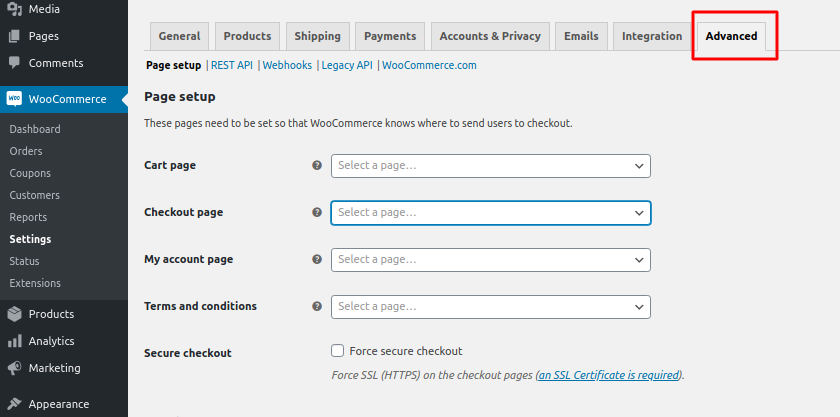Screen dimensions: 840x417
Task: Click the Analytics bar chart icon
Action: click(x=15, y=341)
